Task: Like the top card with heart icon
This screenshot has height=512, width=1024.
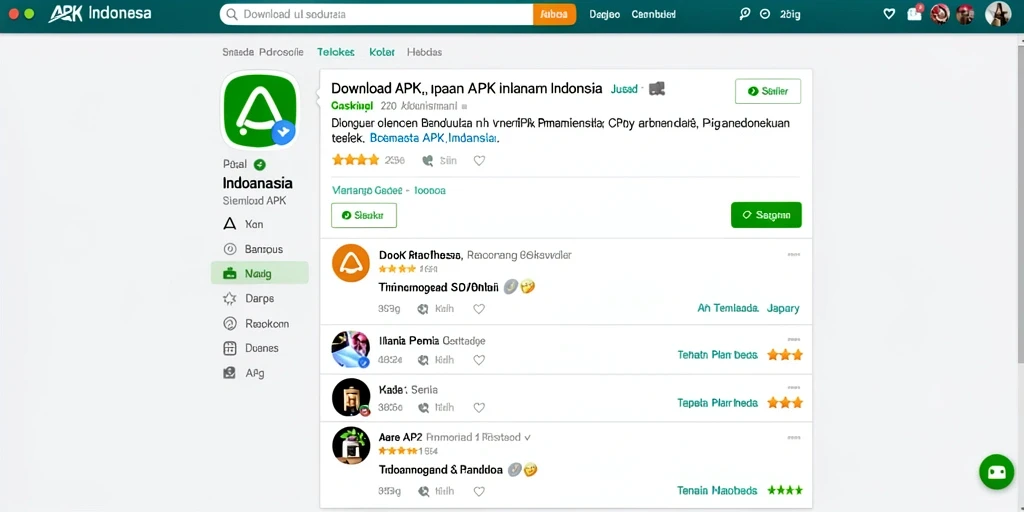Action: pyautogui.click(x=479, y=160)
